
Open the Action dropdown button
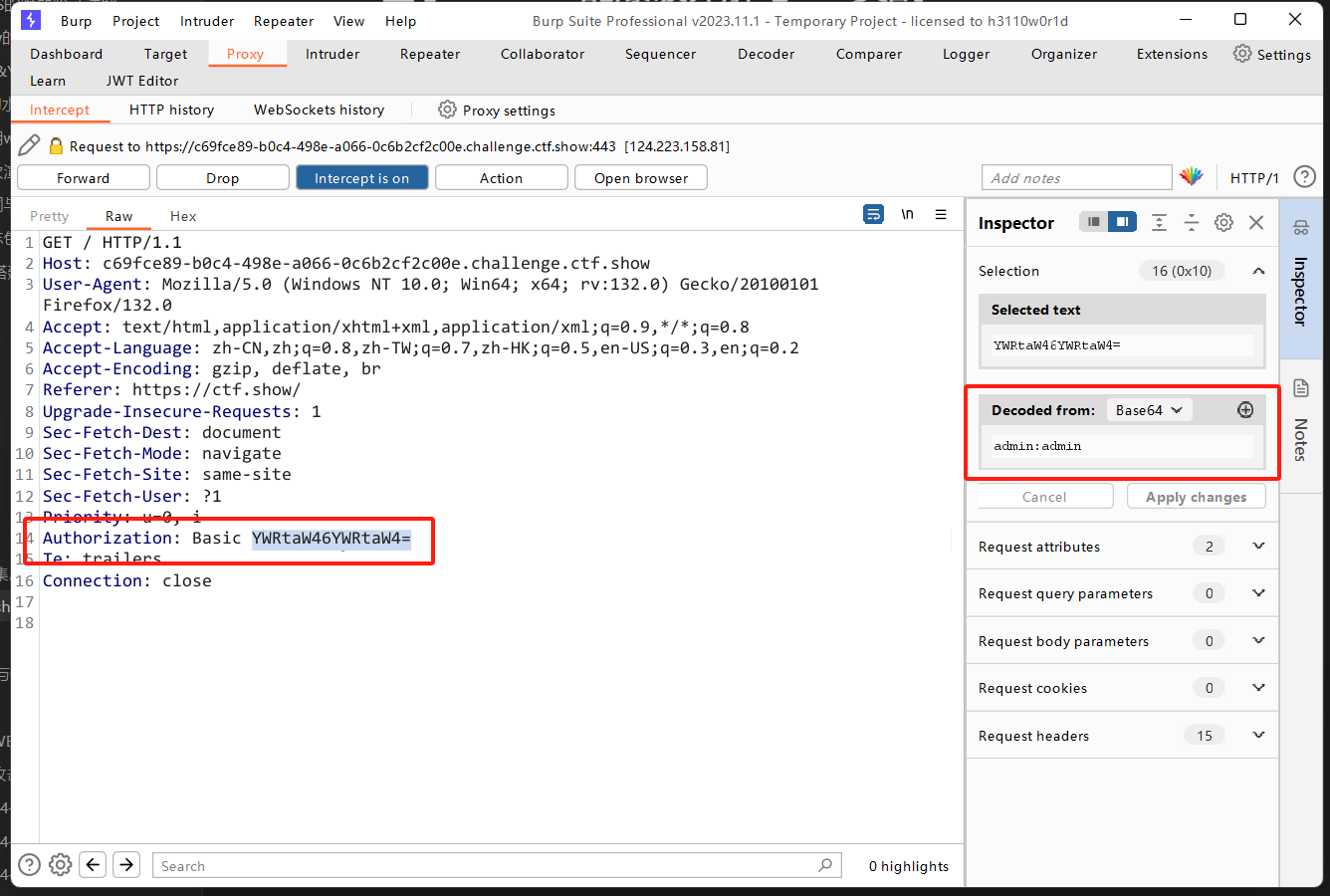tap(502, 177)
